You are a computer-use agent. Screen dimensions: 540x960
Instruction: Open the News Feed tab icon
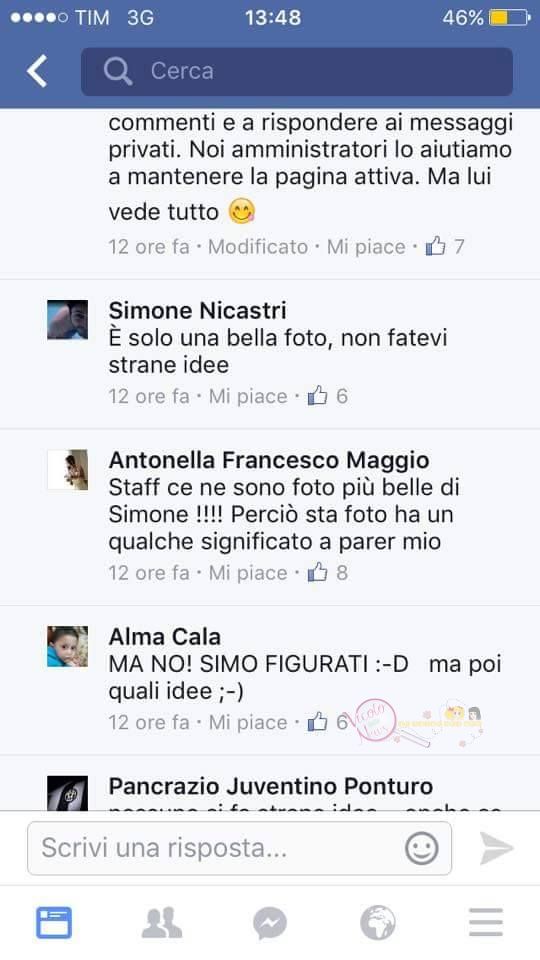pos(54,923)
